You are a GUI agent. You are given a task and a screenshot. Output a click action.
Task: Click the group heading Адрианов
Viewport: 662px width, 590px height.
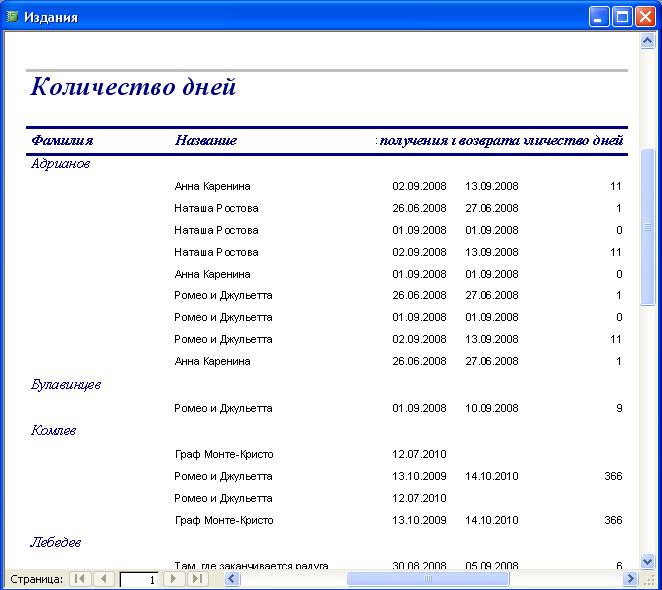click(60, 163)
